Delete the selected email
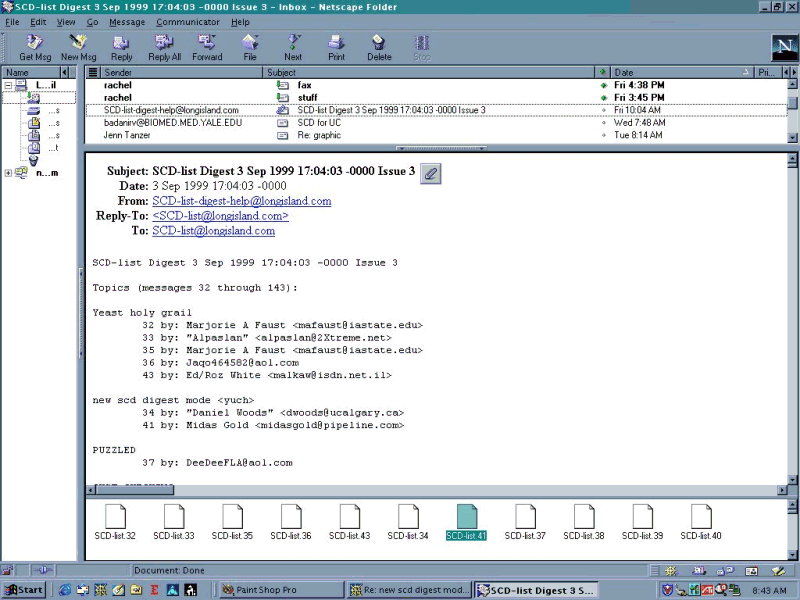 [x=379, y=47]
